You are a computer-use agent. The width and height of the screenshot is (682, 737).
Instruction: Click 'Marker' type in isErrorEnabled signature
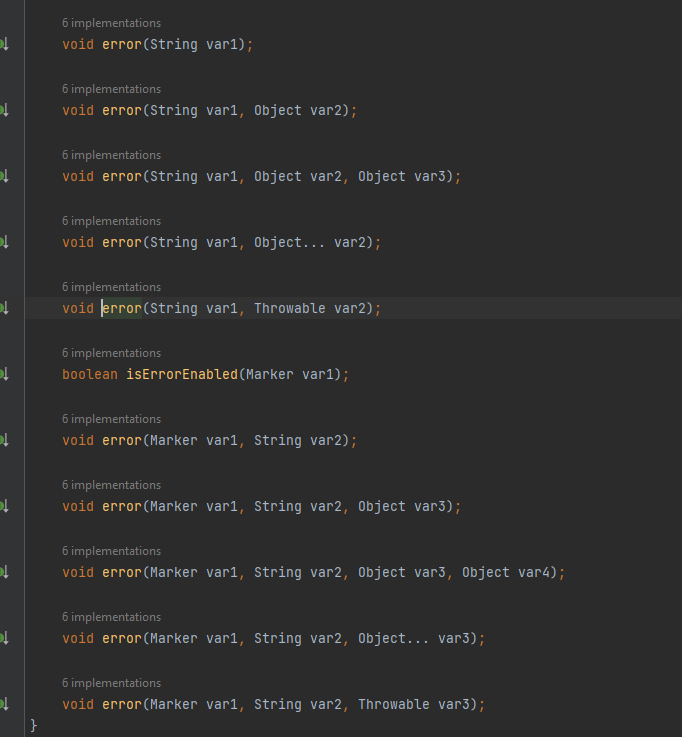(269, 375)
